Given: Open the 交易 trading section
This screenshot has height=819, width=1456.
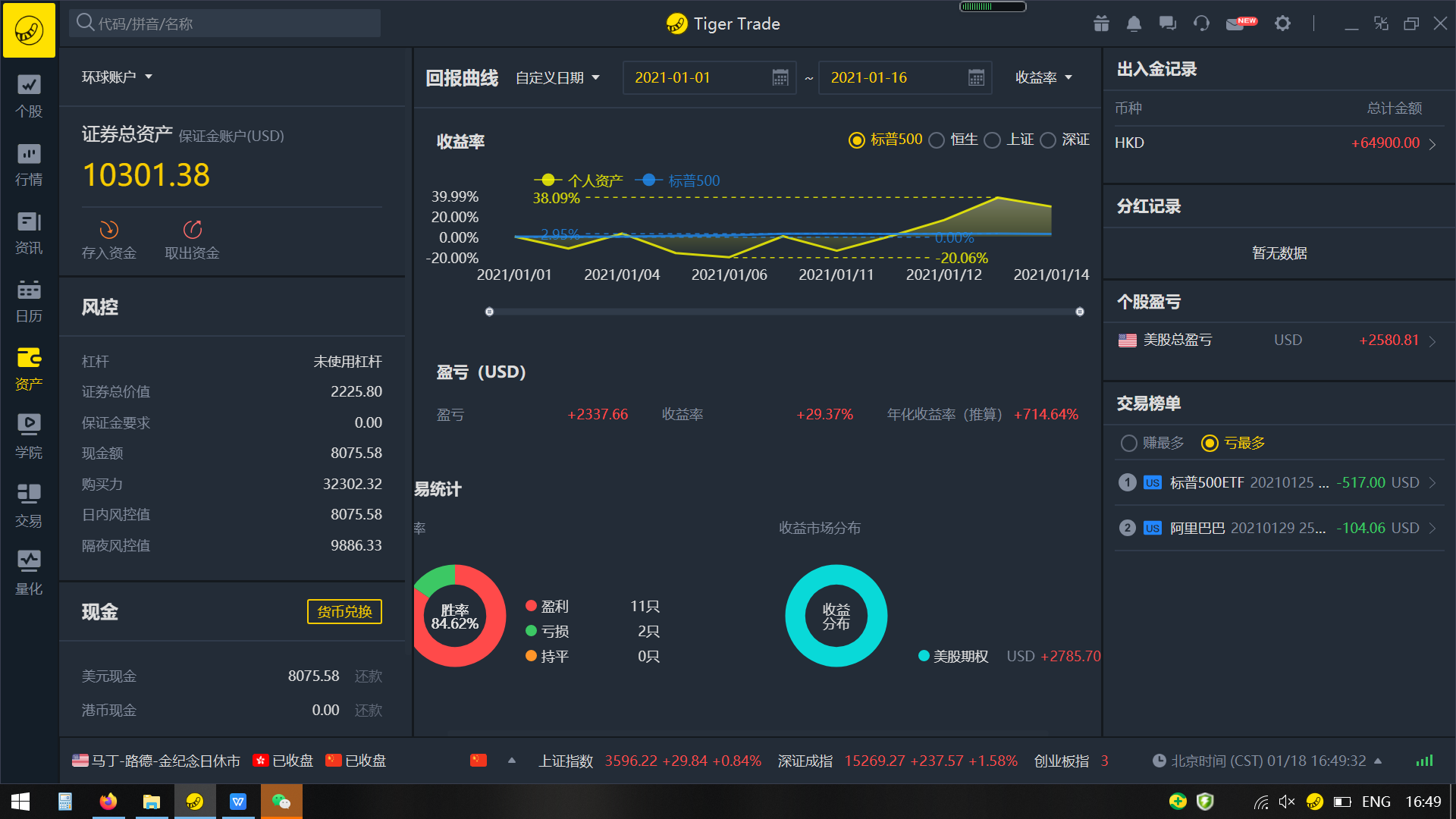Looking at the screenshot, I should pyautogui.click(x=29, y=506).
